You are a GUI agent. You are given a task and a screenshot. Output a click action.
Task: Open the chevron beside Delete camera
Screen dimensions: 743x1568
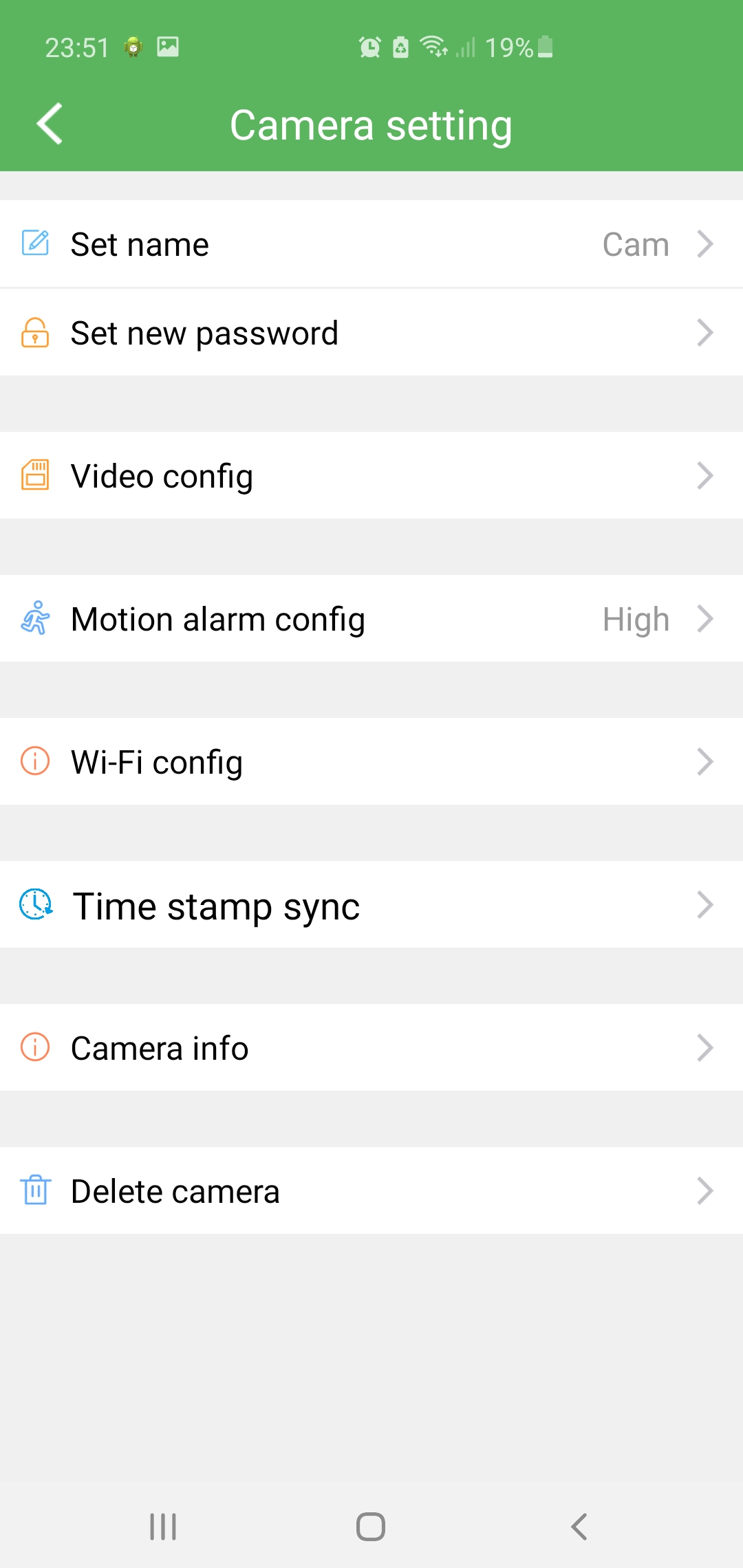pyautogui.click(x=704, y=1190)
